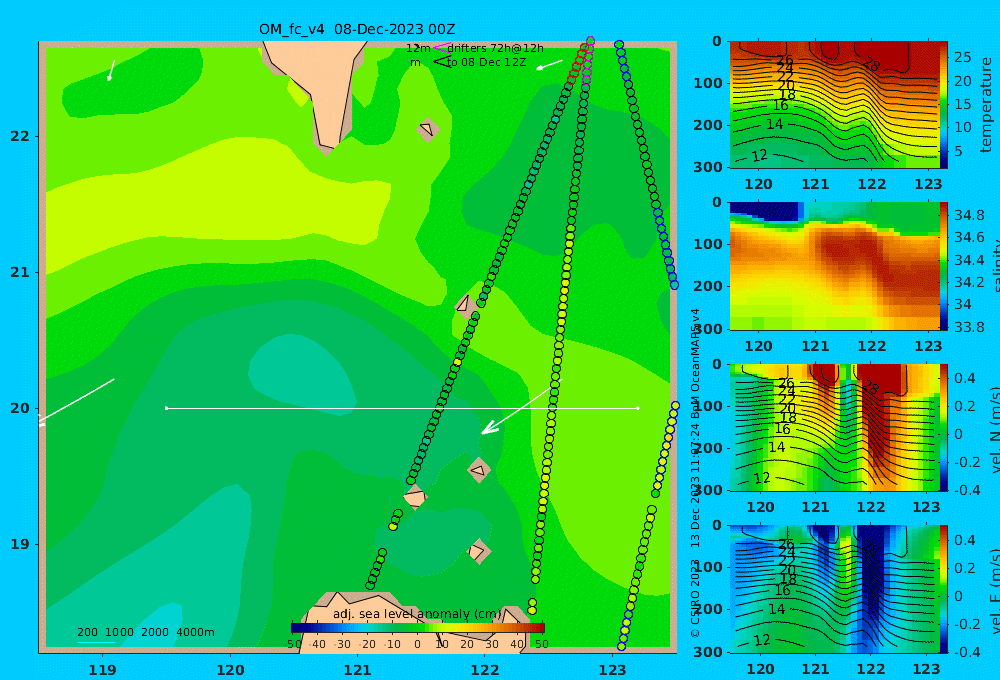Click the main map longitude tick 119
The width and height of the screenshot is (1000, 680).
pyautogui.click(x=103, y=670)
